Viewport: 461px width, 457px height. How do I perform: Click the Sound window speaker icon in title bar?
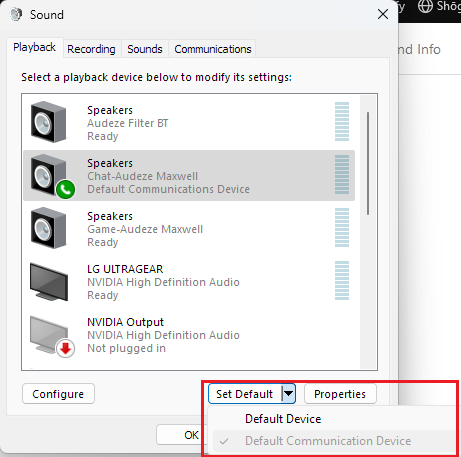(x=16, y=14)
